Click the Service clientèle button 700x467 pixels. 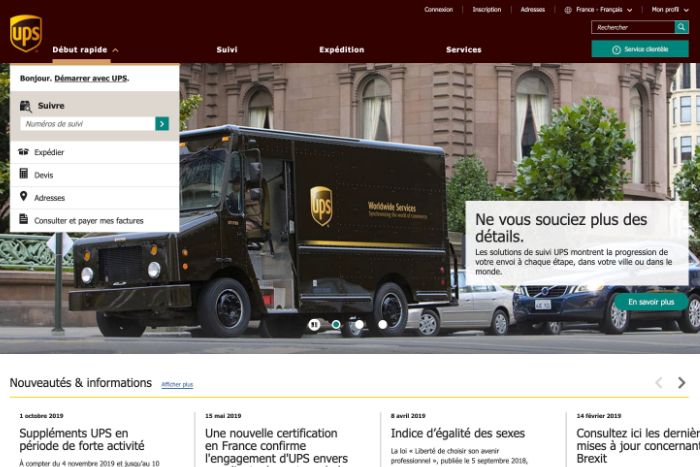[640, 49]
